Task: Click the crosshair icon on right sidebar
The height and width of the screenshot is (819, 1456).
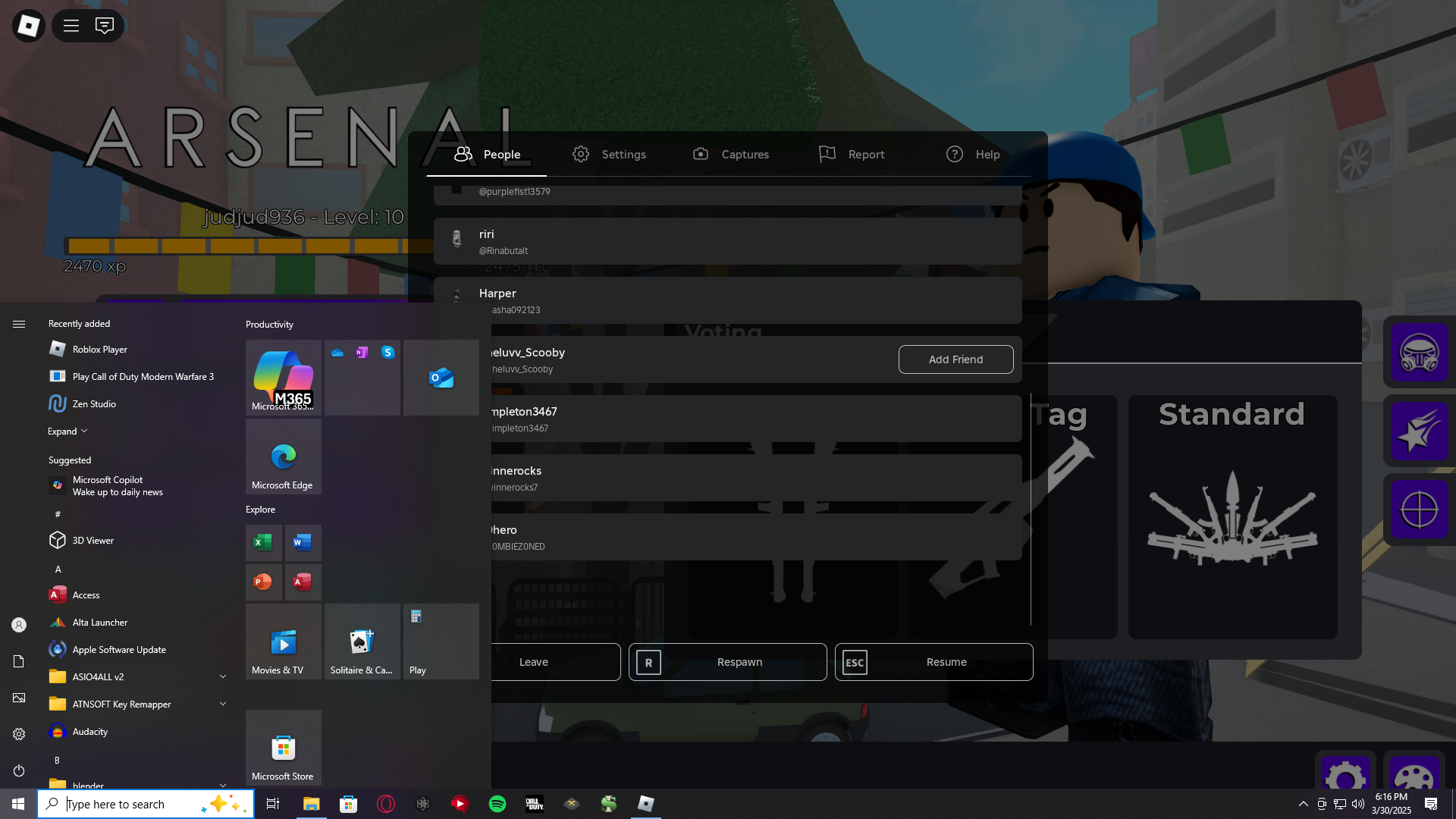Action: click(1419, 510)
